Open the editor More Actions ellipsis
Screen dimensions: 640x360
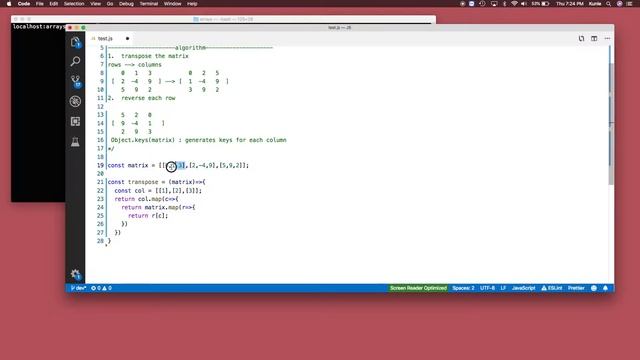point(607,38)
